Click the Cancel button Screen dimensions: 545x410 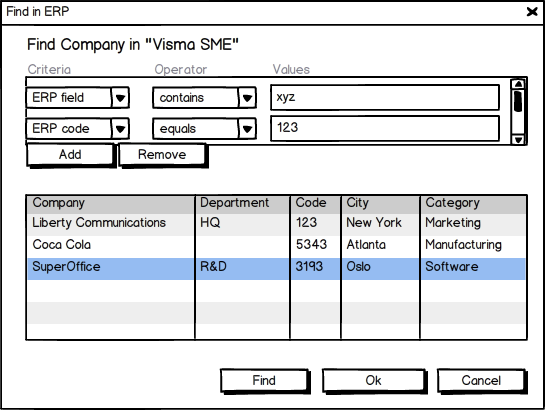pos(481,380)
